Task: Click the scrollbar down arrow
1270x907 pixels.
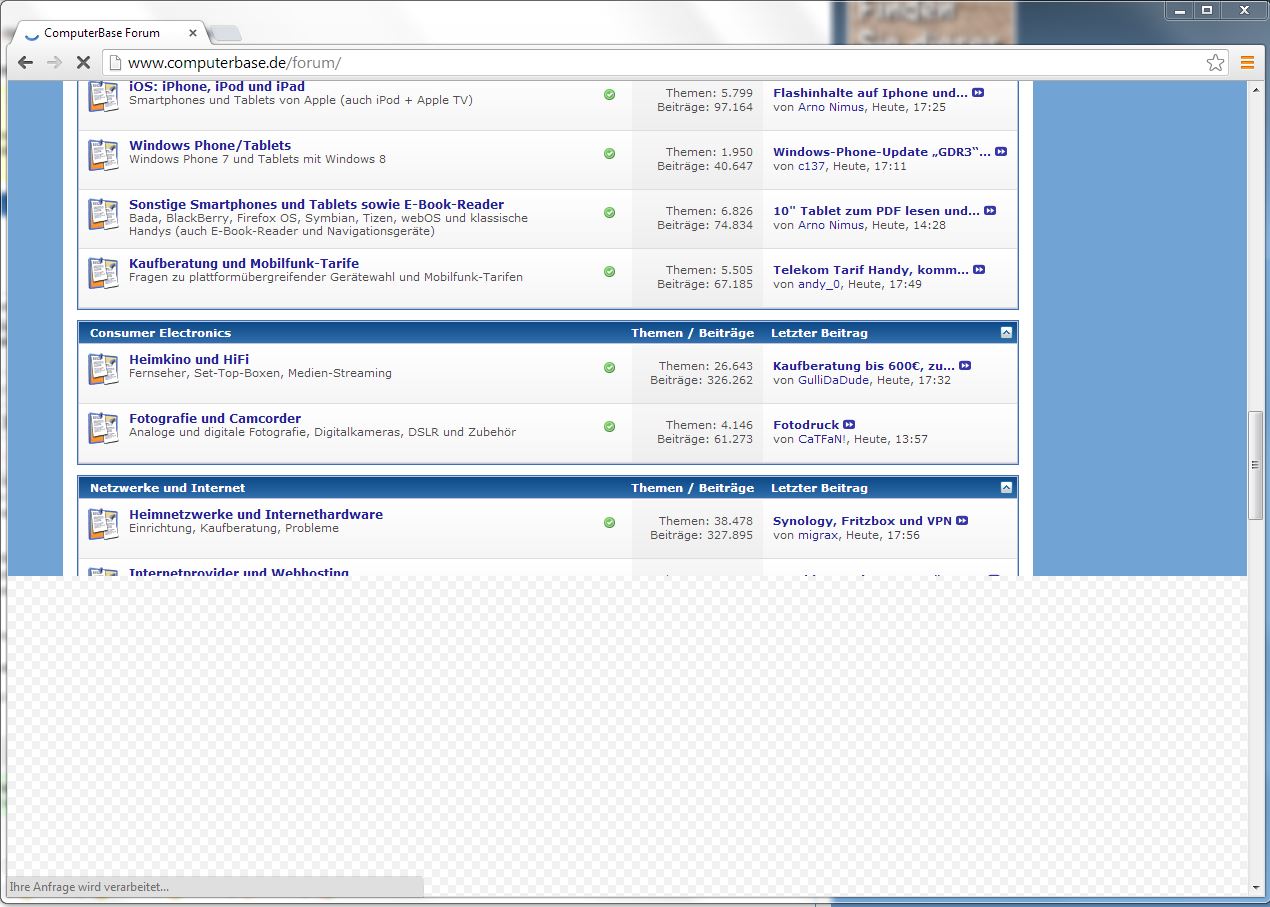Action: tap(1256, 887)
